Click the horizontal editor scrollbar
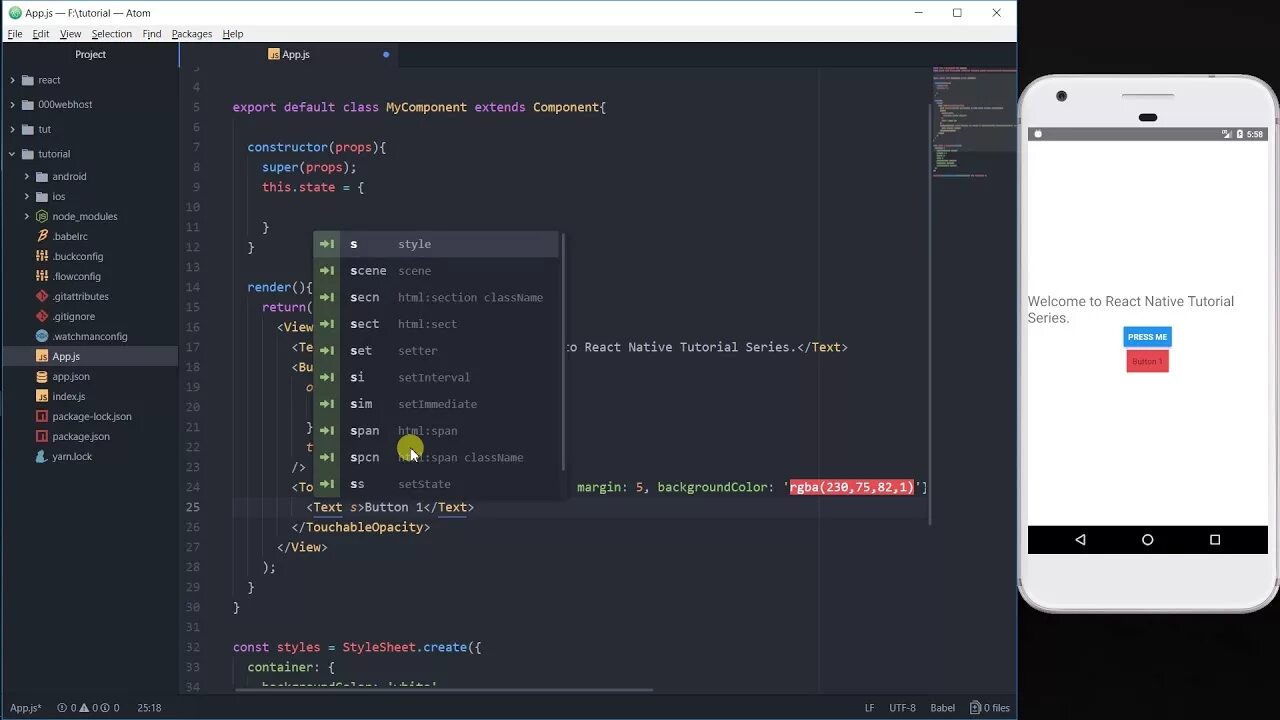The image size is (1280, 720). click(x=444, y=689)
